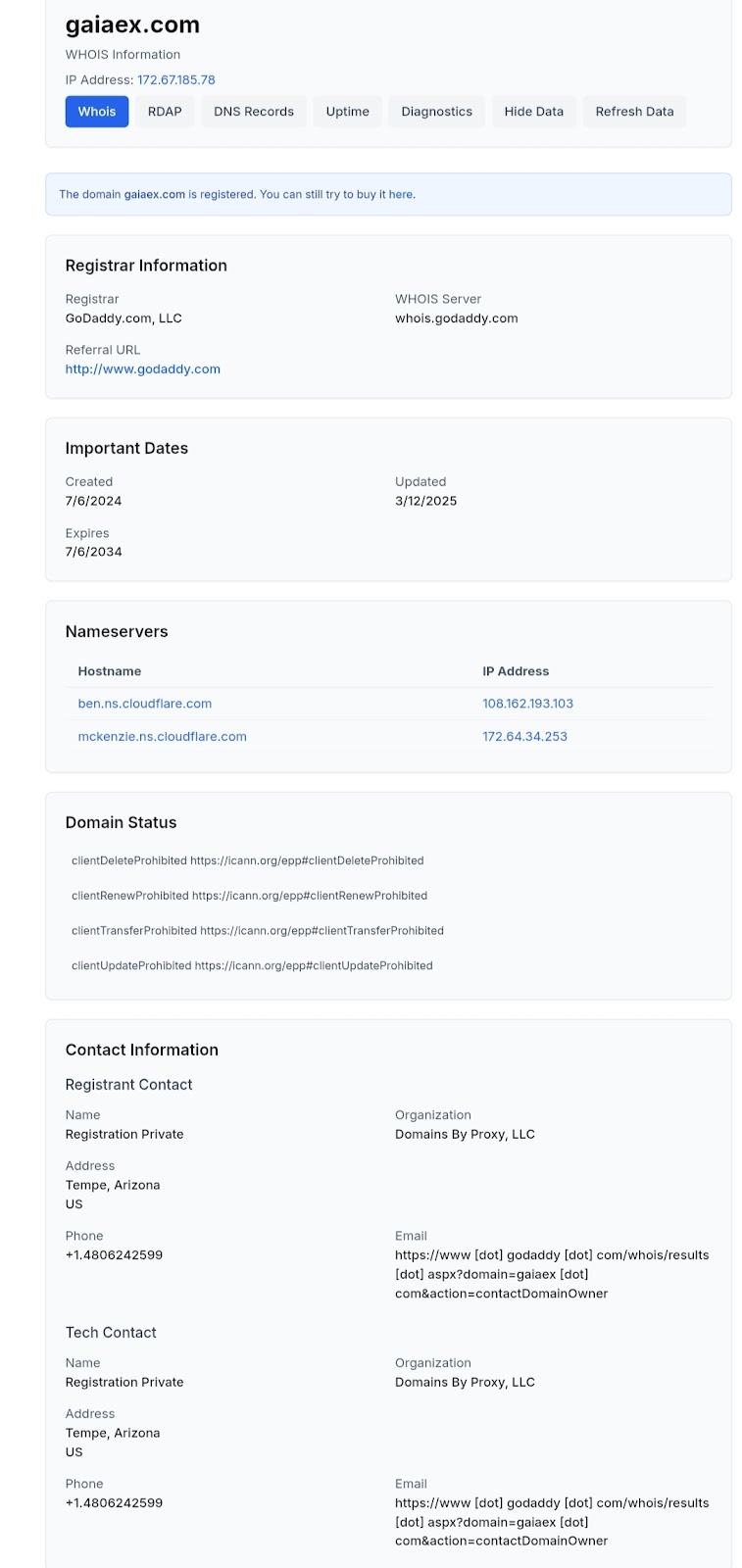Select the Whois tab
The width and height of the screenshot is (742, 1568).
(x=97, y=112)
